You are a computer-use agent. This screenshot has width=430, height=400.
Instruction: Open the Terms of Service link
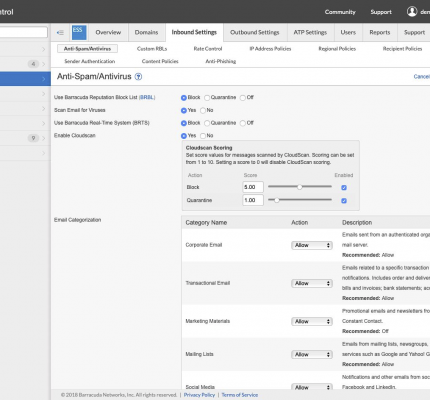coord(240,395)
